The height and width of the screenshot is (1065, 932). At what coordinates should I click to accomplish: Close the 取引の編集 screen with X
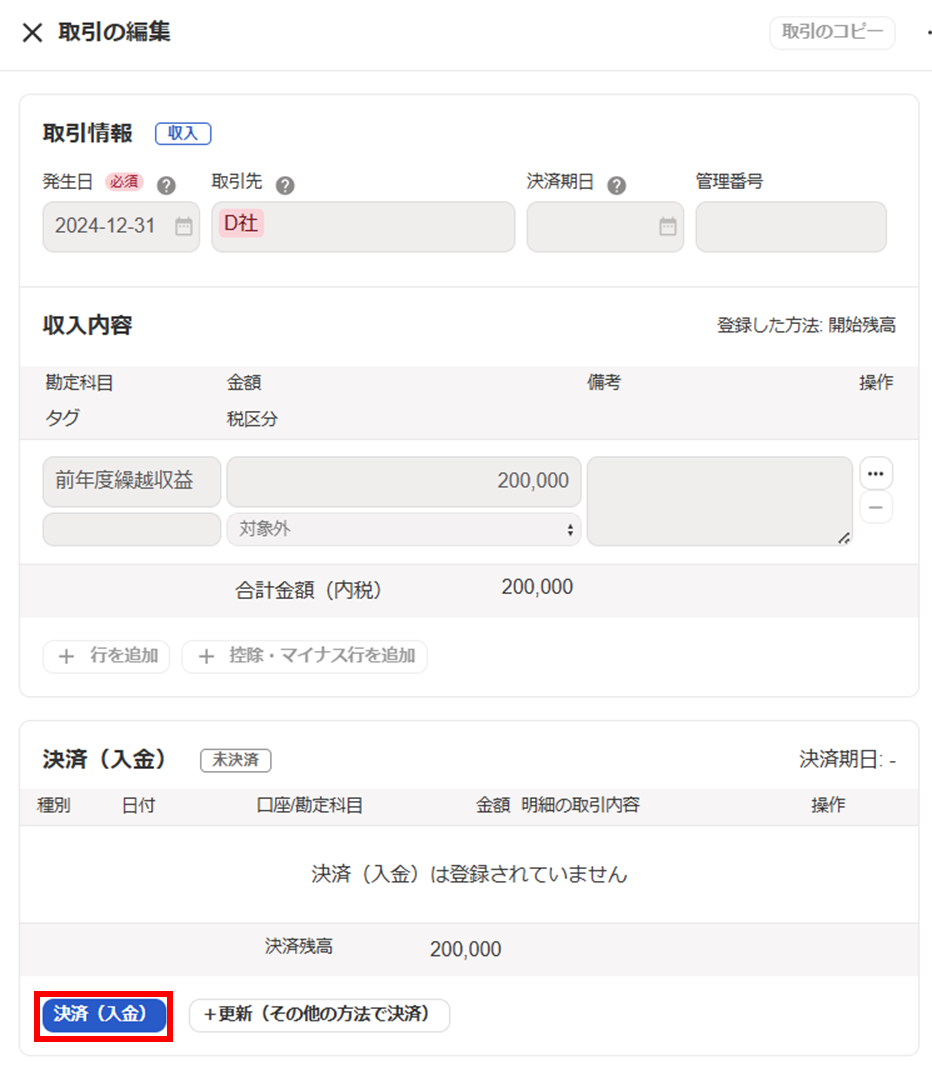32,33
